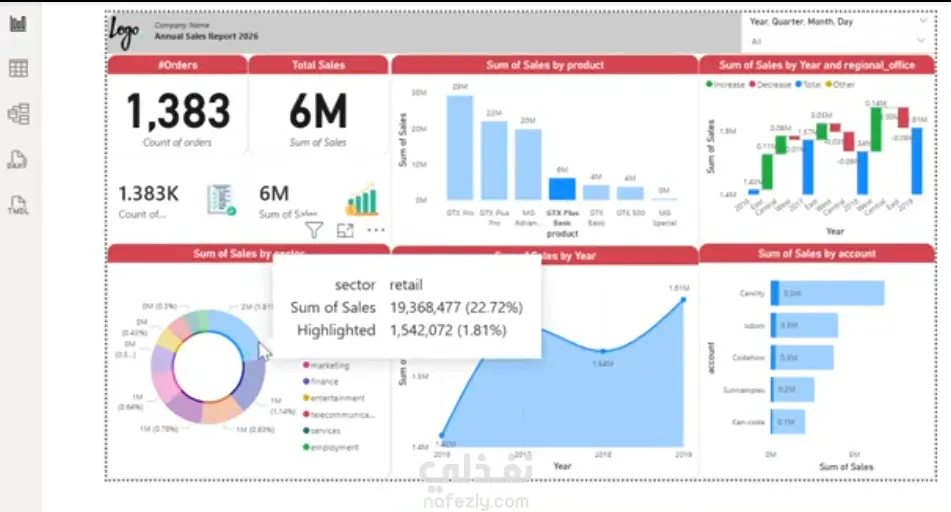Click the 19,368,477 (22.72%) tooltip value
The width and height of the screenshot is (951, 512).
point(456,308)
